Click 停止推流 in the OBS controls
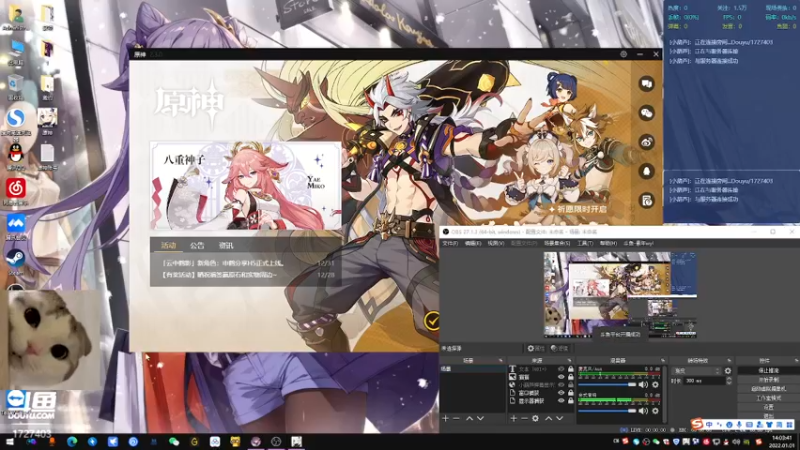 [x=768, y=370]
